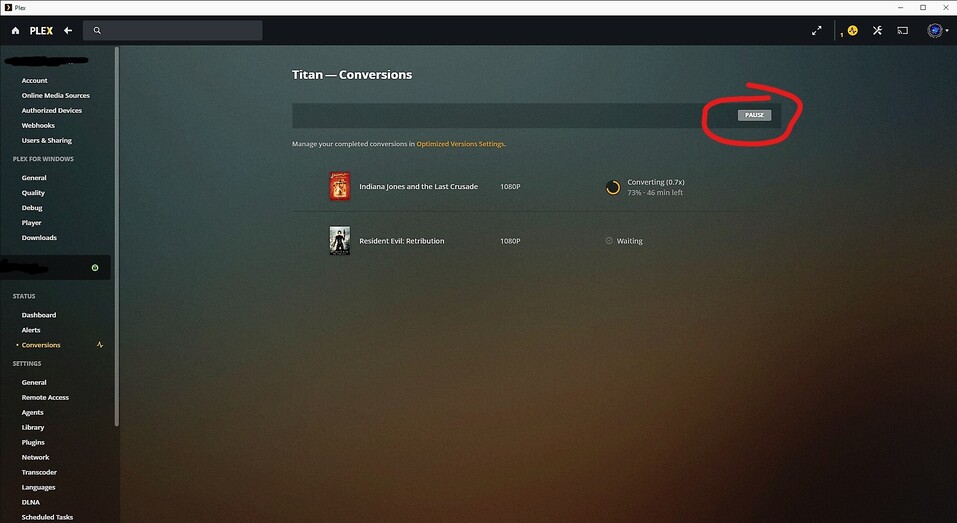The width and height of the screenshot is (957, 523).
Task: Open General under Plex for Windows
Action: pyautogui.click(x=34, y=178)
